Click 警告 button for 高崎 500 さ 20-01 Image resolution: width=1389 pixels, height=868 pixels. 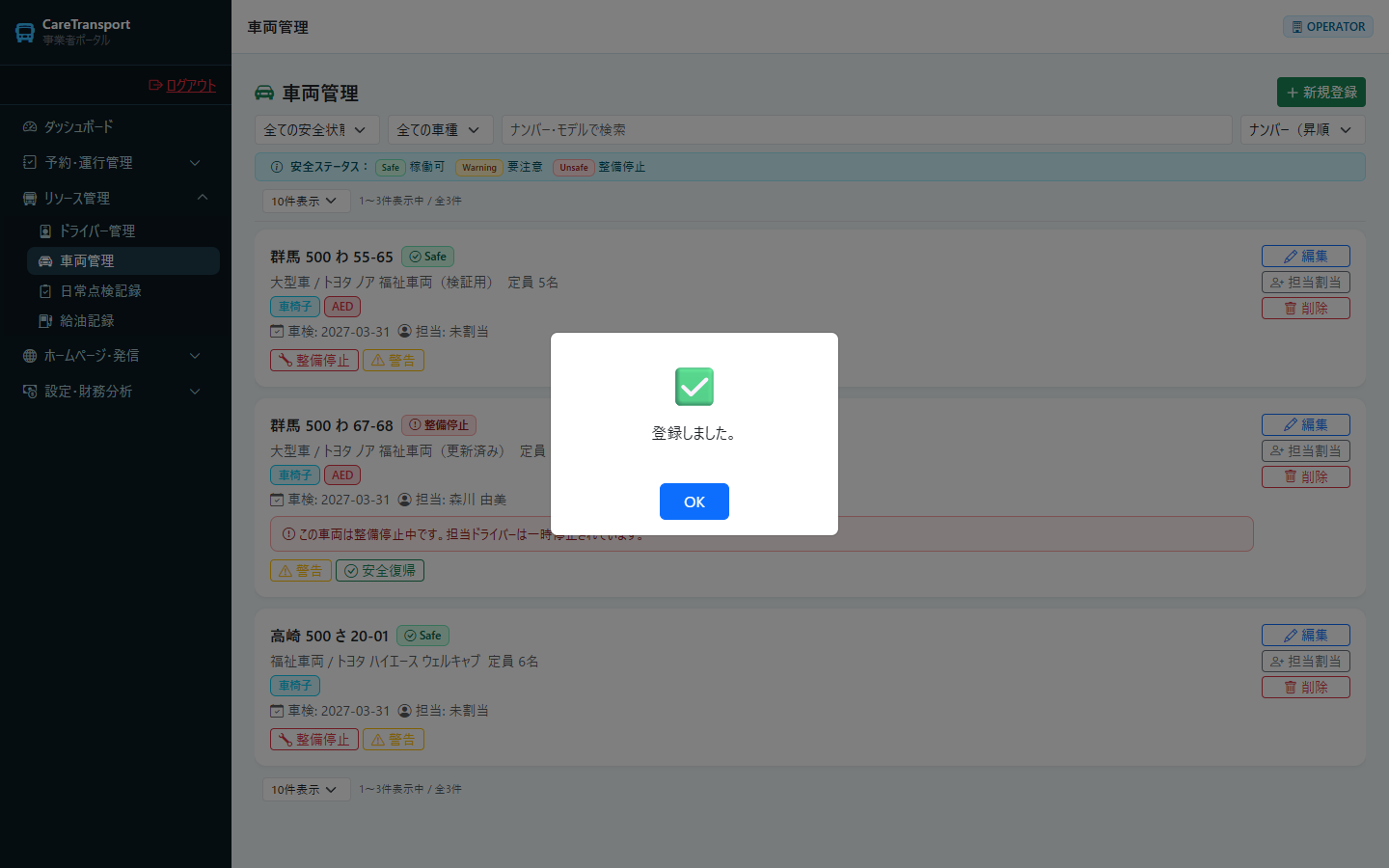(394, 739)
